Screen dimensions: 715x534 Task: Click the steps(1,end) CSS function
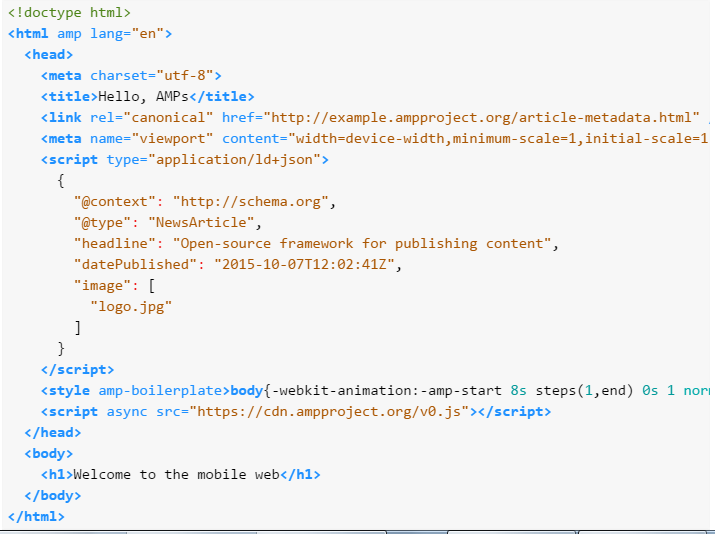coord(585,390)
